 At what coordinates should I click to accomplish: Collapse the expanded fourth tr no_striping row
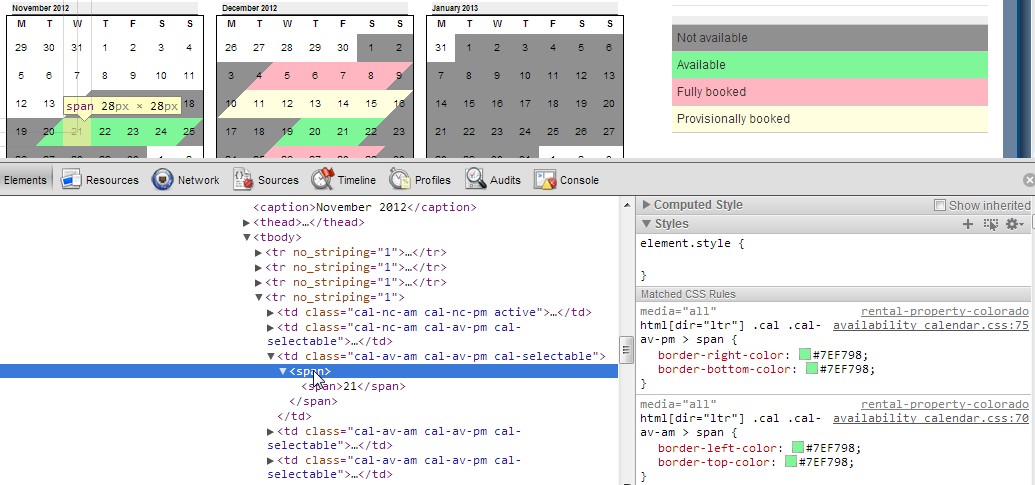pyautogui.click(x=259, y=298)
